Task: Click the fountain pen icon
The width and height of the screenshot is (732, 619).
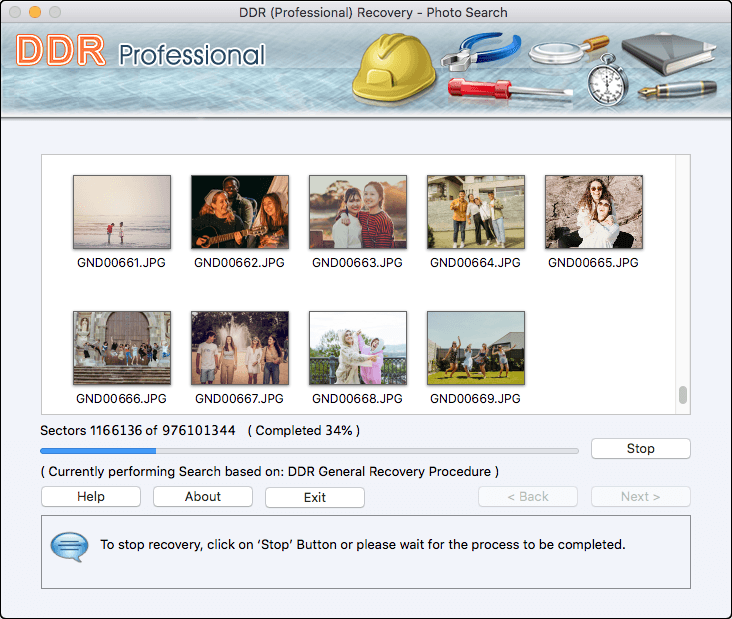Action: [677, 89]
